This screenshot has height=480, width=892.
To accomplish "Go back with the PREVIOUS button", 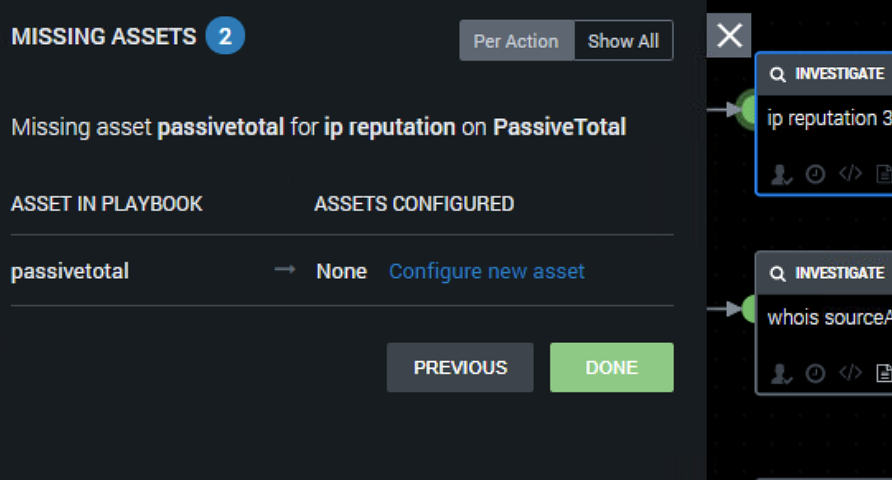I will pyautogui.click(x=460, y=367).
